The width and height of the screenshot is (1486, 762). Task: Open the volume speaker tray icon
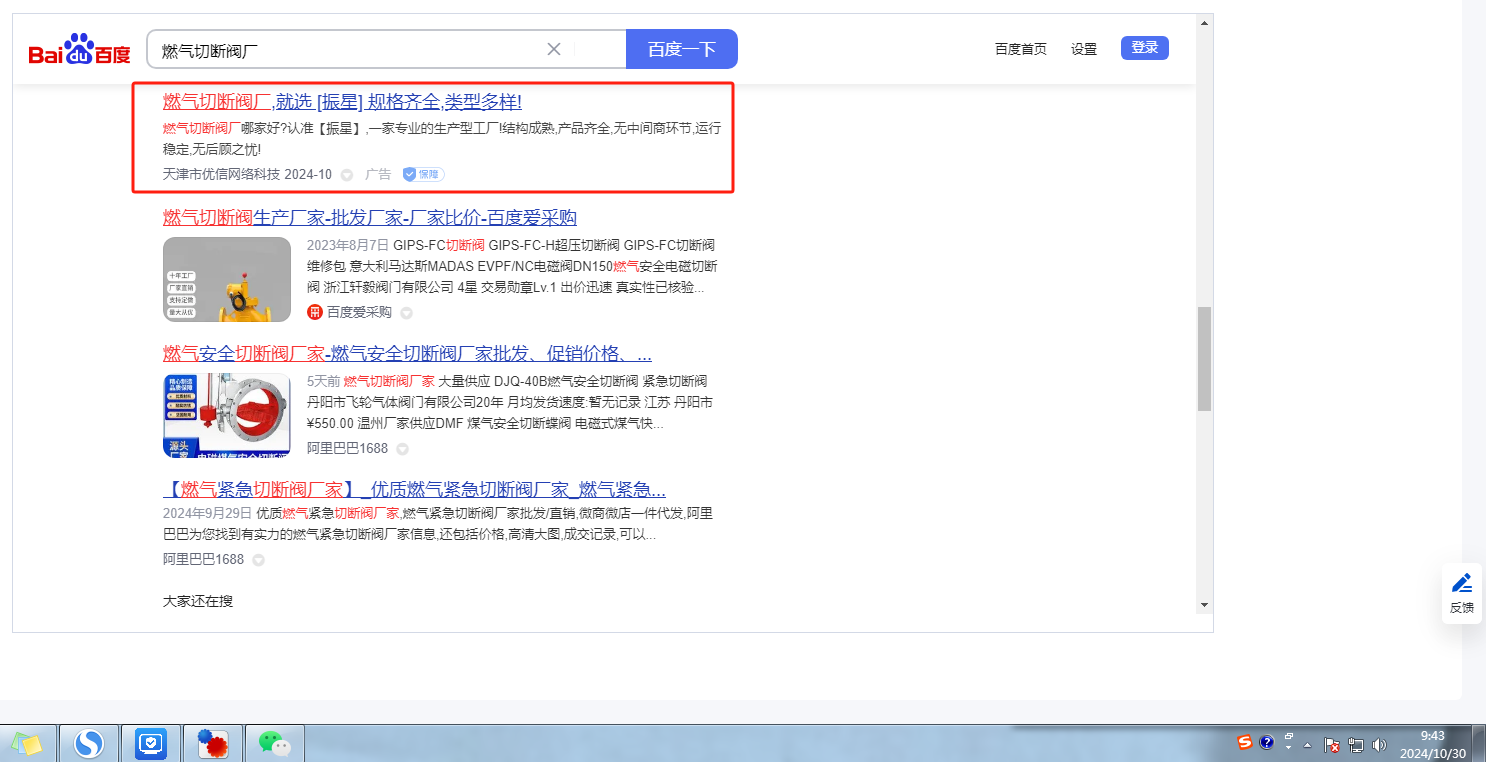click(x=1380, y=744)
